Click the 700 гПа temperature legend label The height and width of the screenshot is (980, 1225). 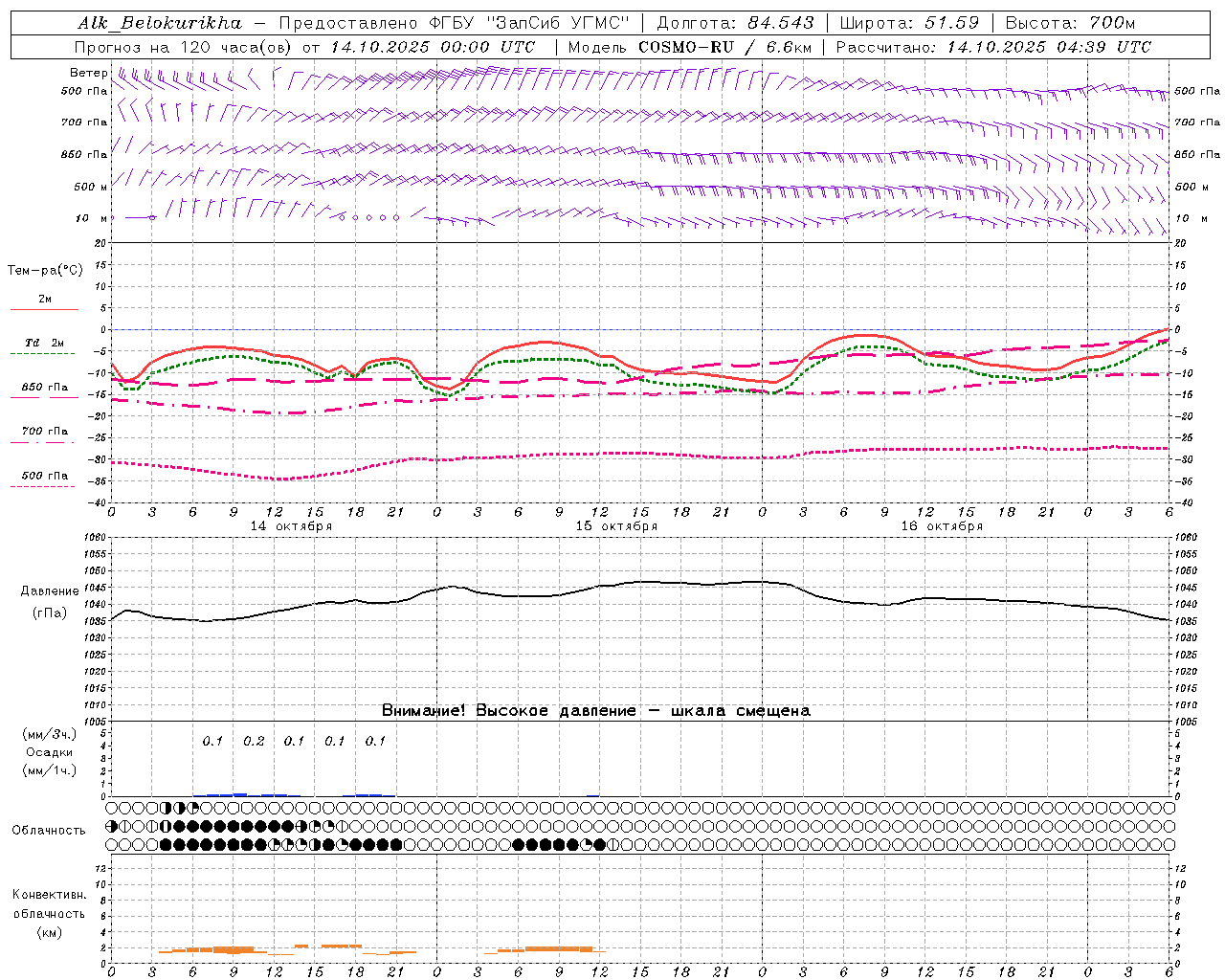pyautogui.click(x=45, y=431)
